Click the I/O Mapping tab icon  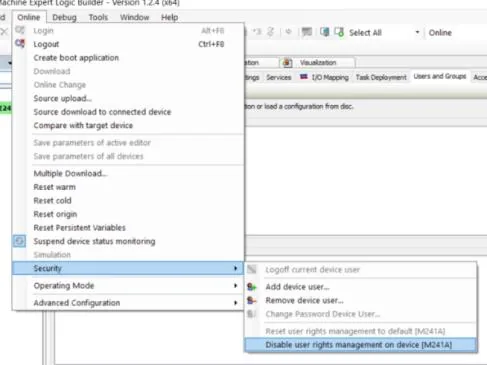coord(304,77)
